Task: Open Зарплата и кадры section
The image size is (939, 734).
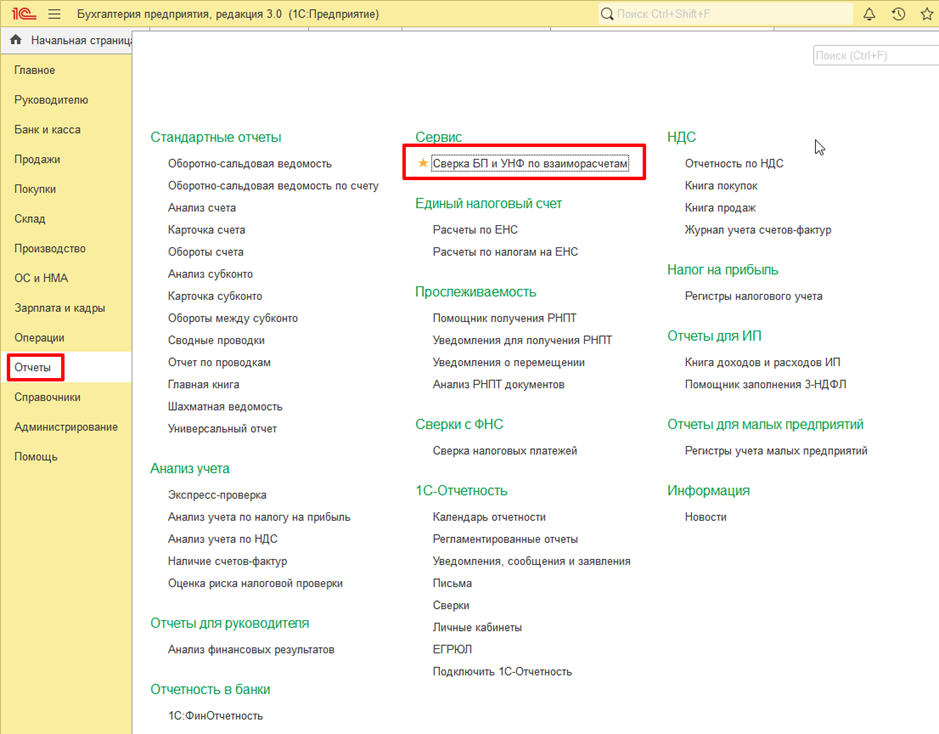Action: [59, 308]
